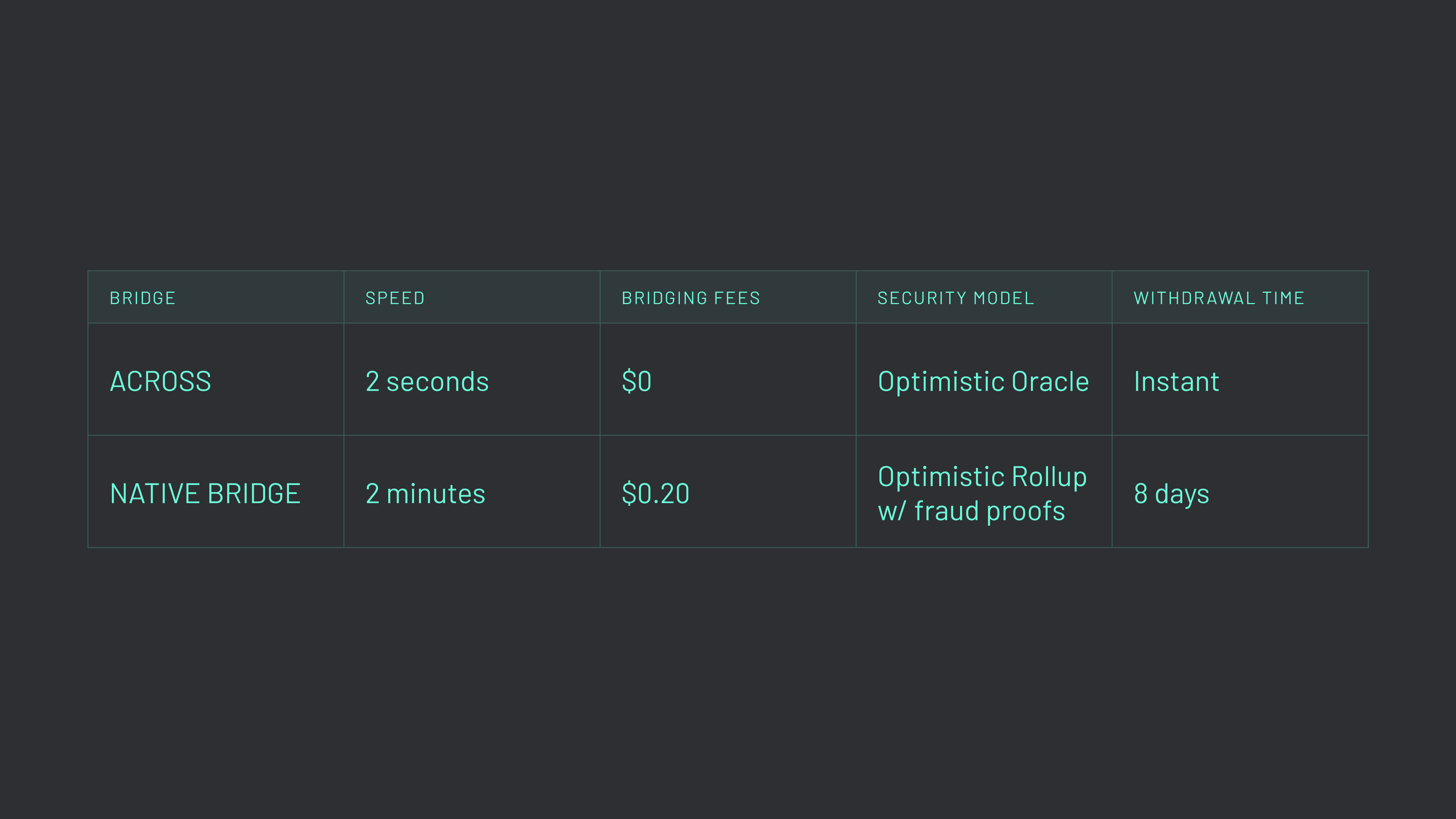Select the $0.20 bridging fee value

(655, 493)
